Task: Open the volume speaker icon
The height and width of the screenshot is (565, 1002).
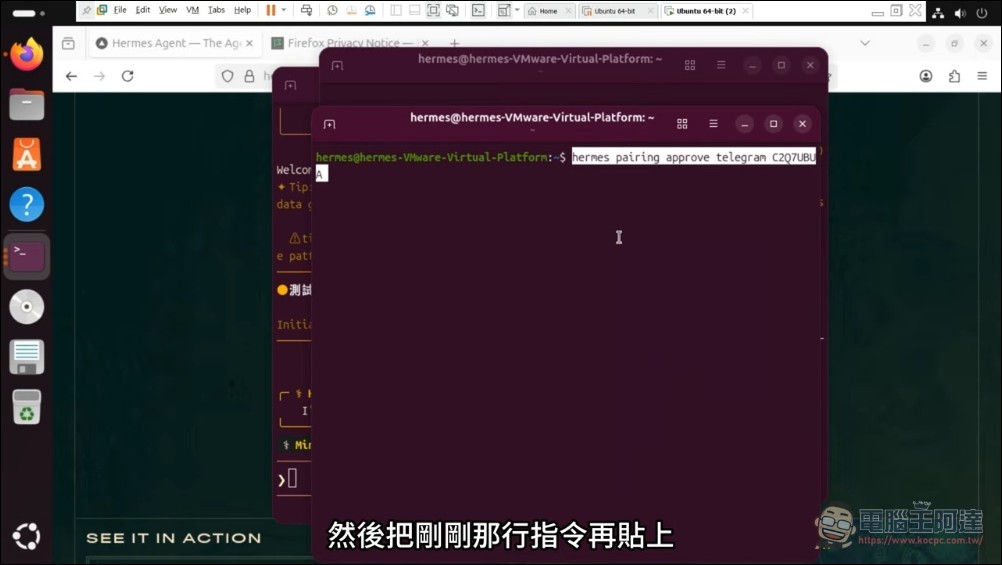Action: click(960, 12)
